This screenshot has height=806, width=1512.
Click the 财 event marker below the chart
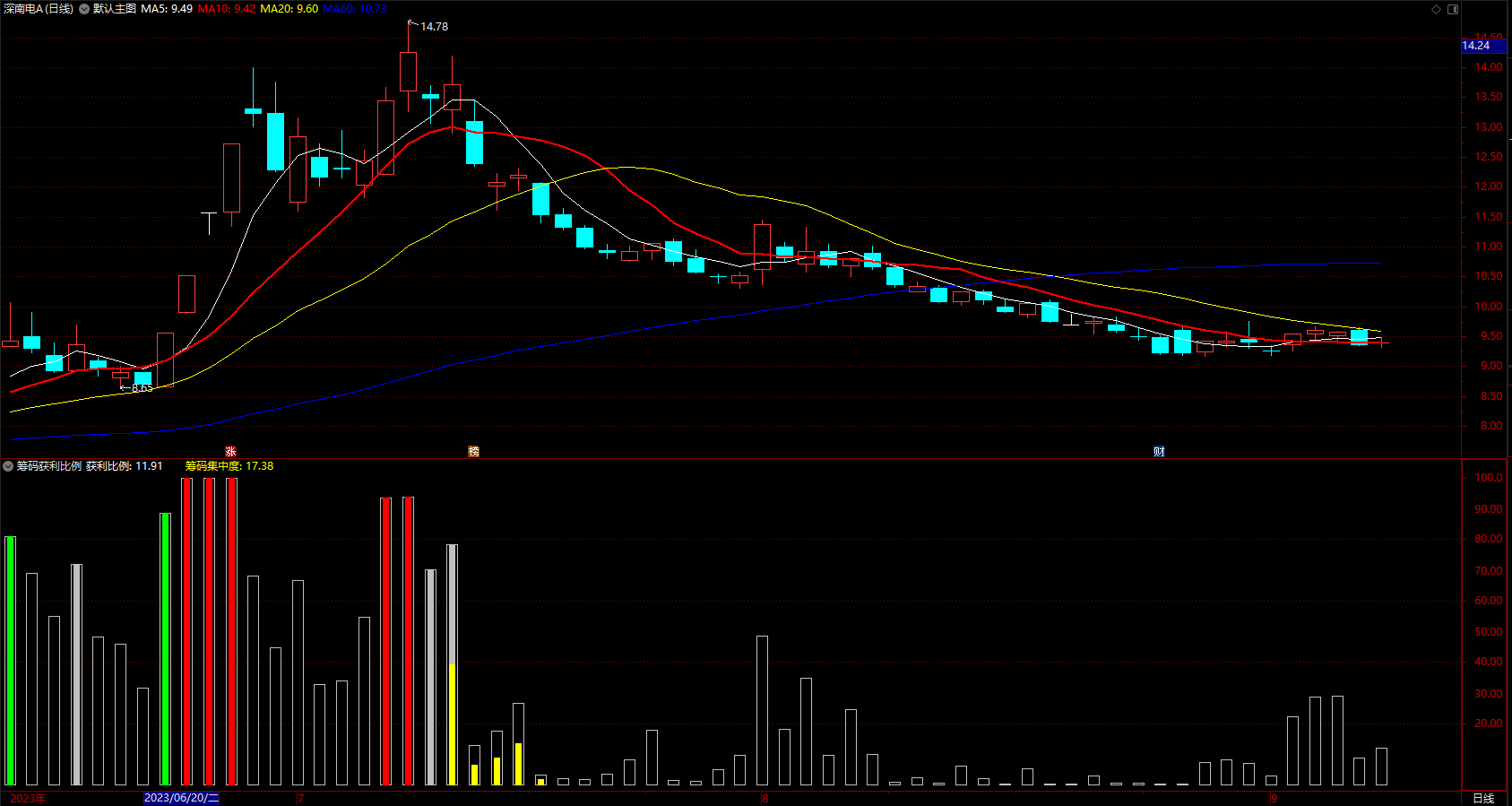point(1159,452)
